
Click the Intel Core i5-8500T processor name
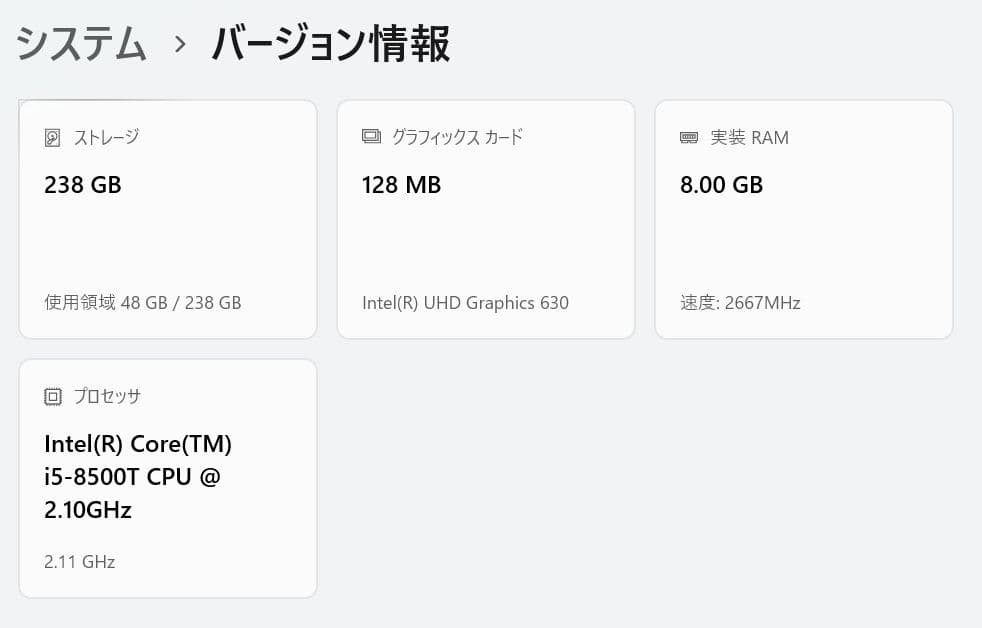tap(137, 477)
